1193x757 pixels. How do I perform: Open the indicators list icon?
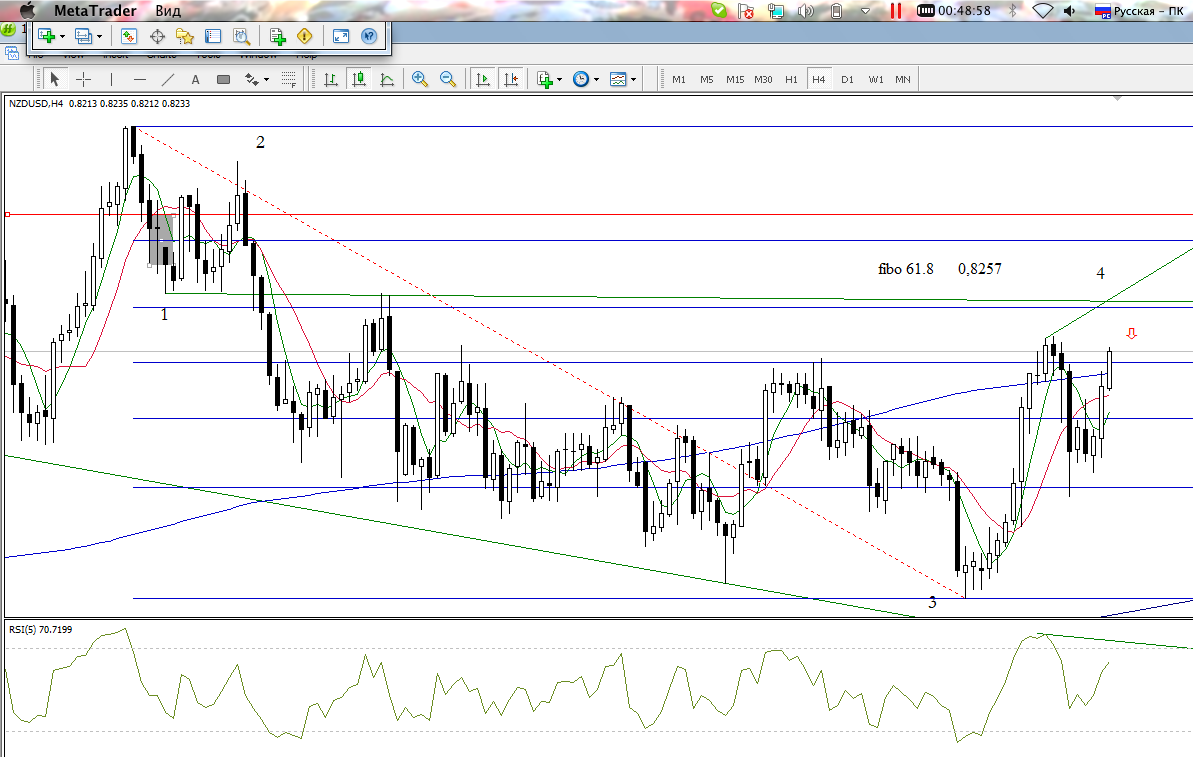click(545, 79)
